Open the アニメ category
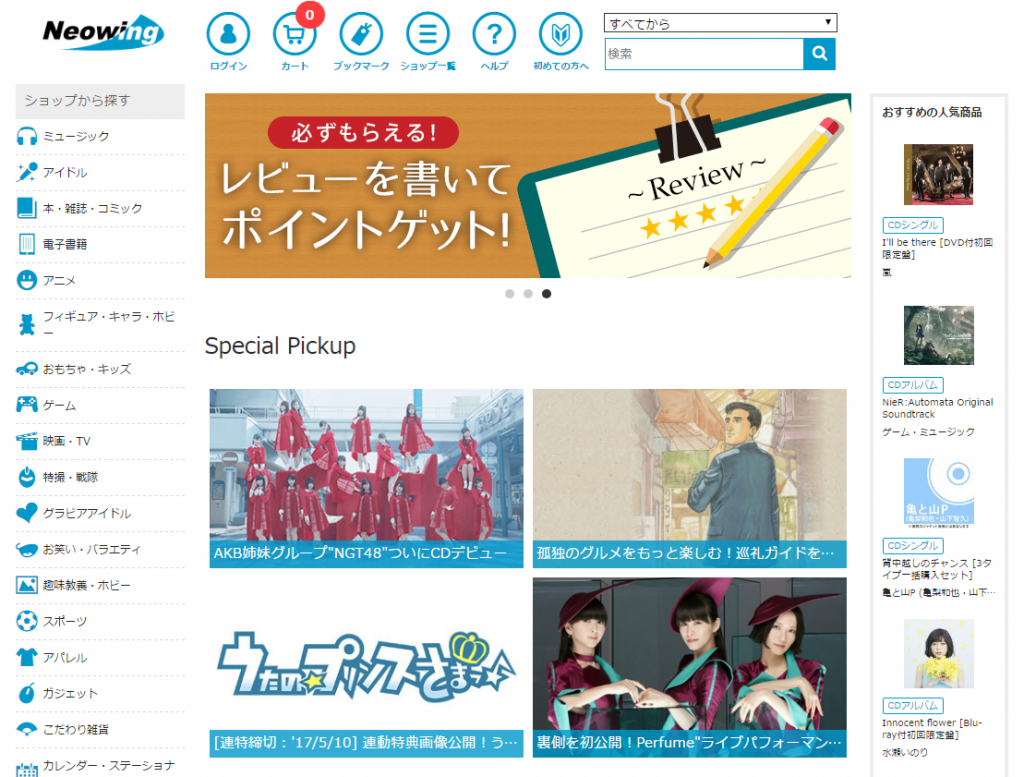 point(59,281)
